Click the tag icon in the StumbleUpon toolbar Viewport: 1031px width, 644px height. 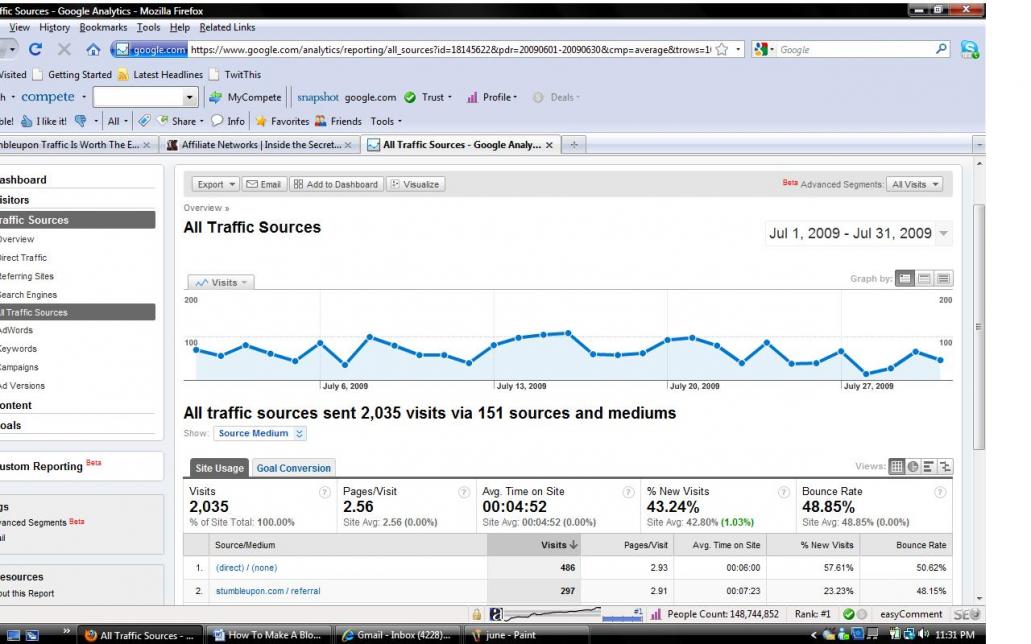point(144,121)
